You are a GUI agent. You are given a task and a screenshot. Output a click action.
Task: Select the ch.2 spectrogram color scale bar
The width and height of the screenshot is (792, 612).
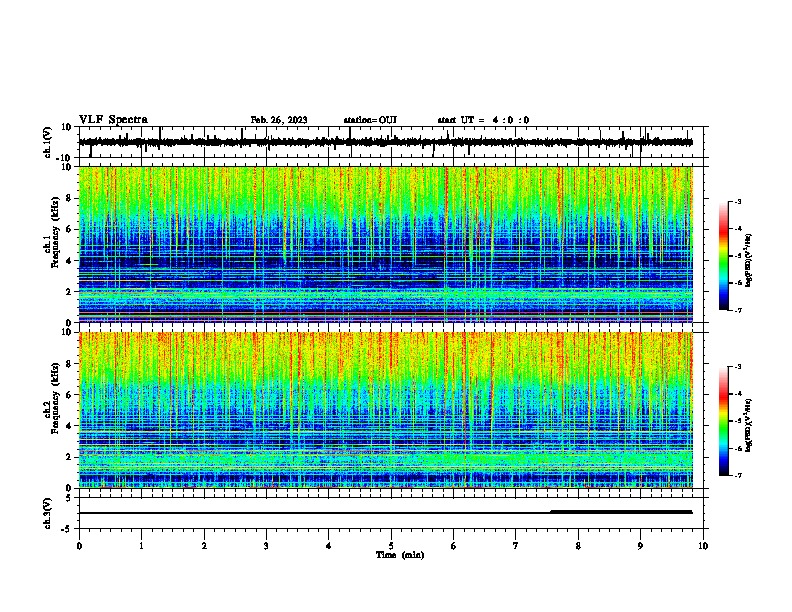[723, 421]
